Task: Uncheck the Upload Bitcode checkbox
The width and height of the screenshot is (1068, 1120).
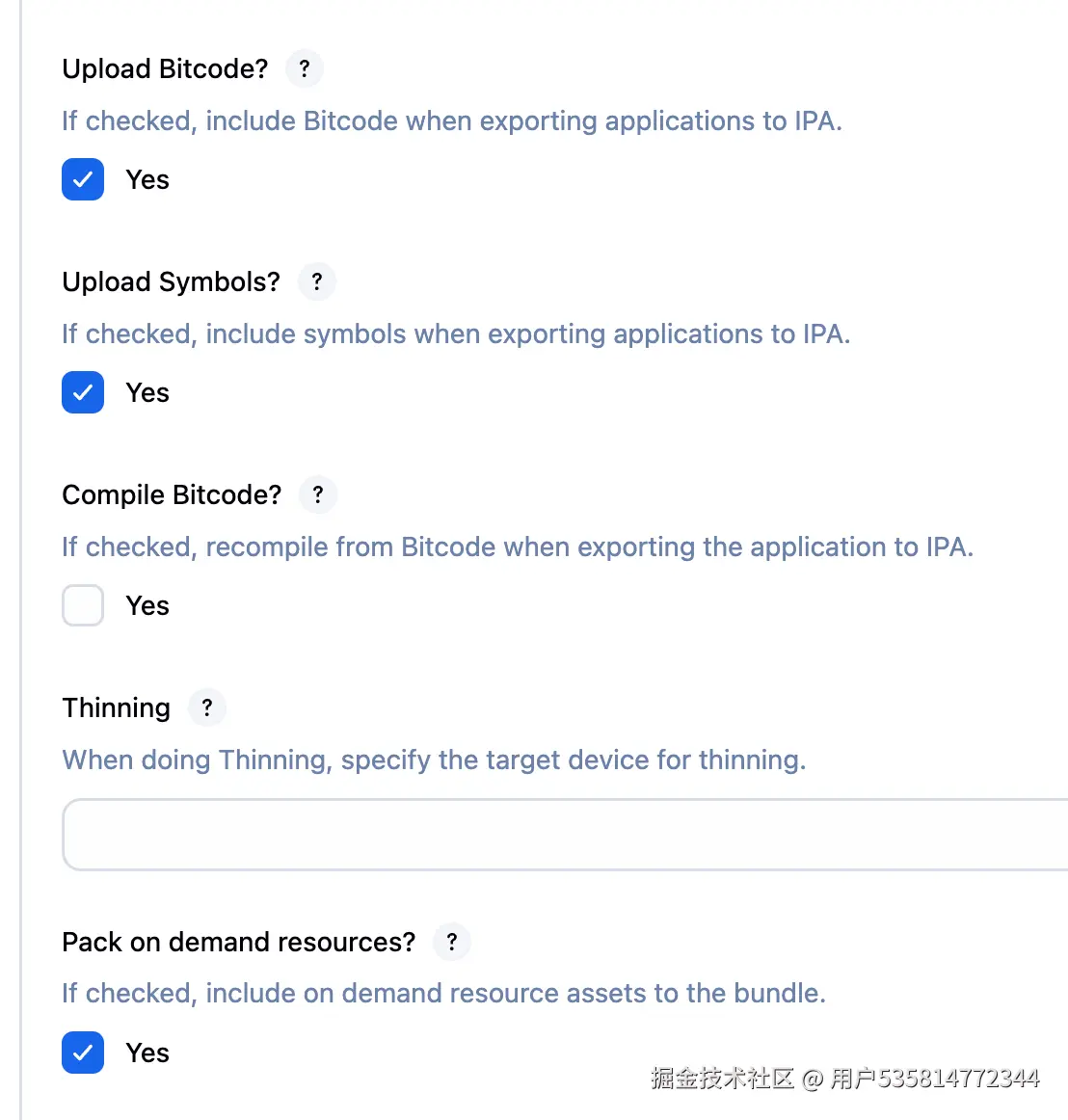Action: tap(83, 179)
